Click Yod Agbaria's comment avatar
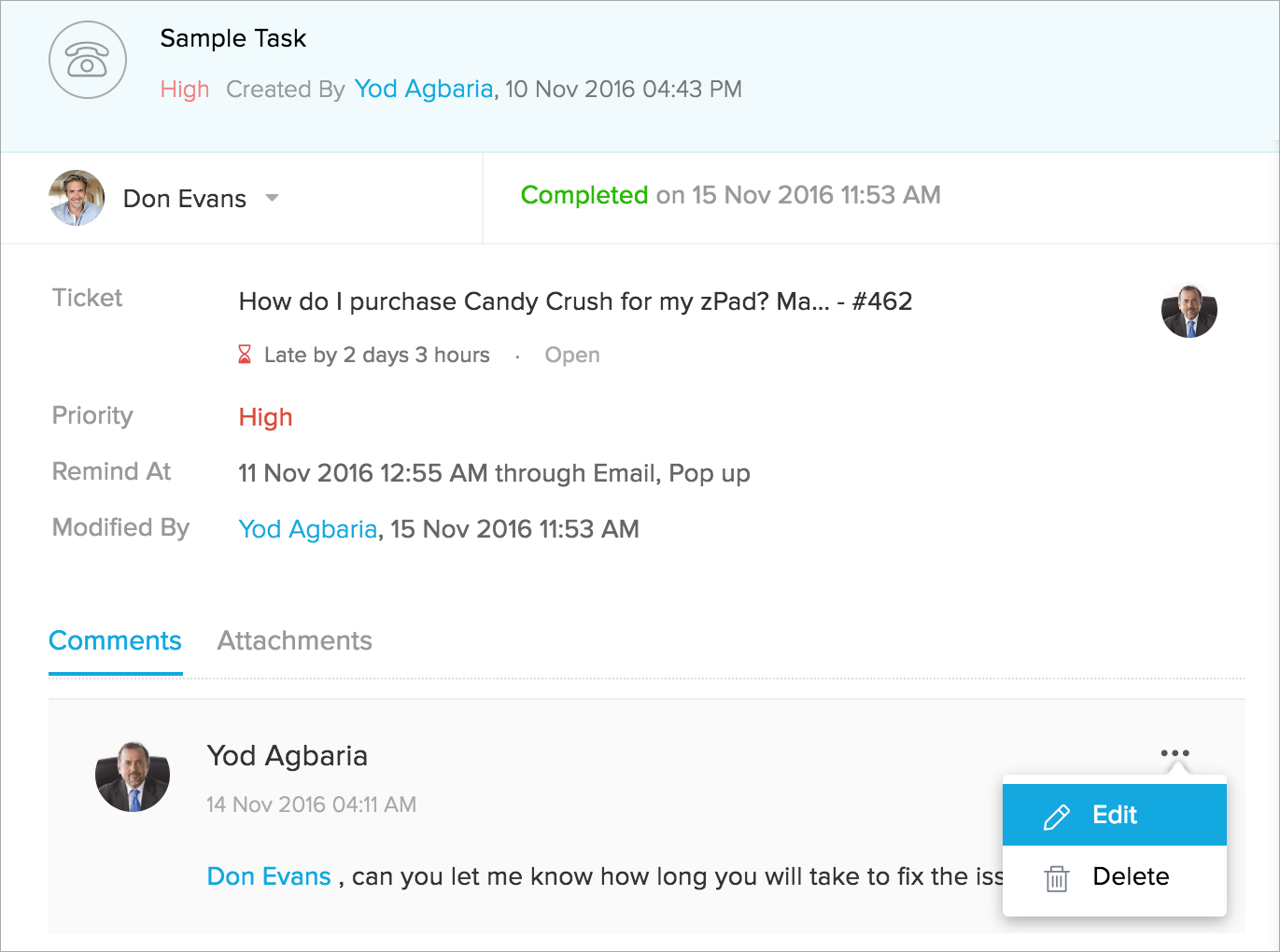Screen dimensions: 1280x952 pos(133,776)
